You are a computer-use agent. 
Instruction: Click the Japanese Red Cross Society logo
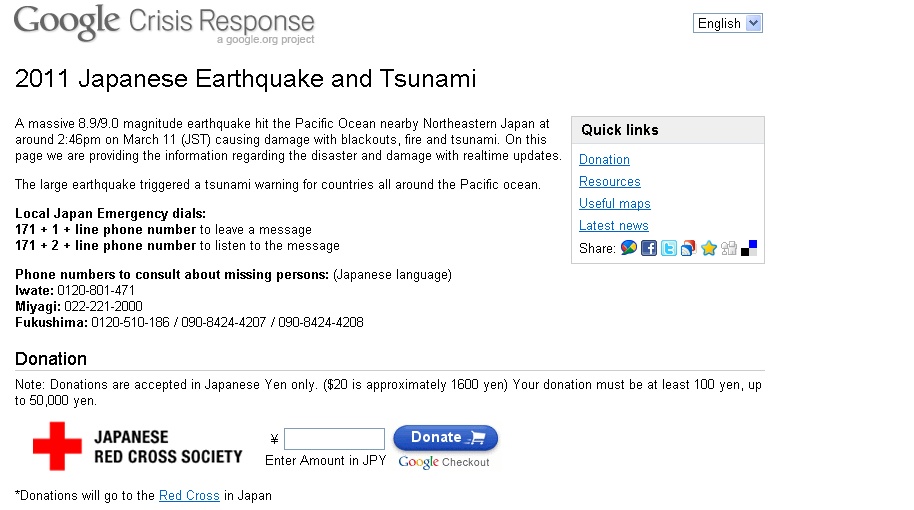point(138,446)
